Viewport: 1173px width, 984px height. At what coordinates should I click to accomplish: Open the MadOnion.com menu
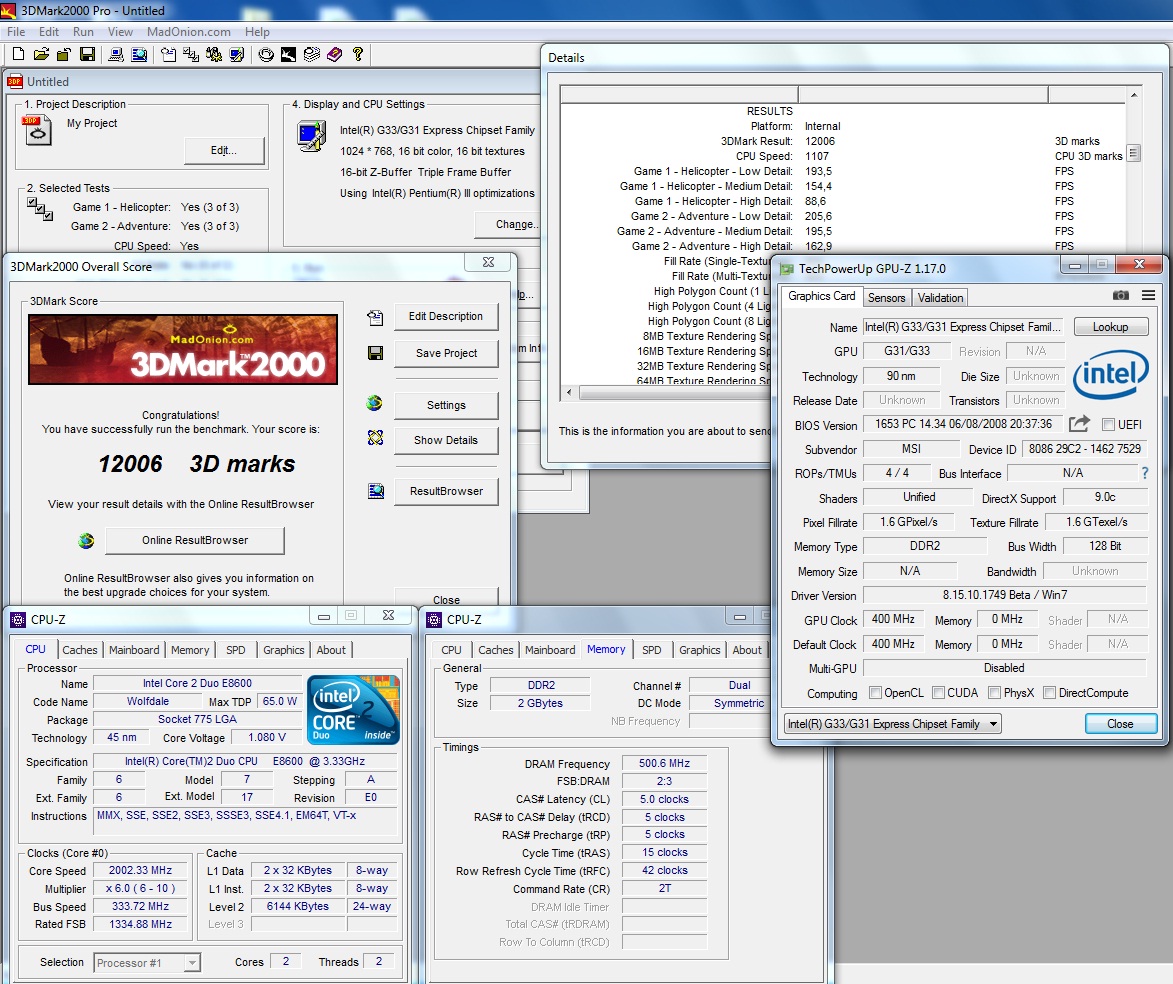[x=189, y=31]
